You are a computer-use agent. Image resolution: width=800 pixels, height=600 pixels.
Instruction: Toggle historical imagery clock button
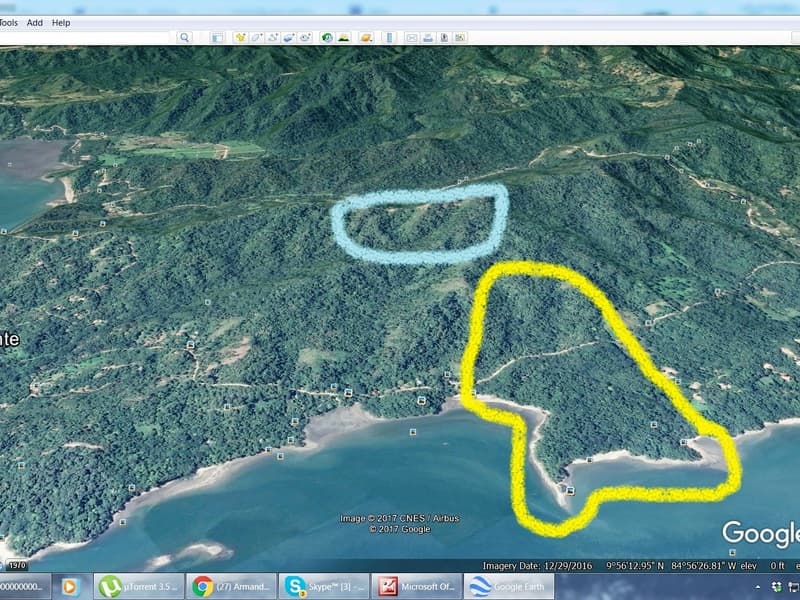(x=327, y=37)
